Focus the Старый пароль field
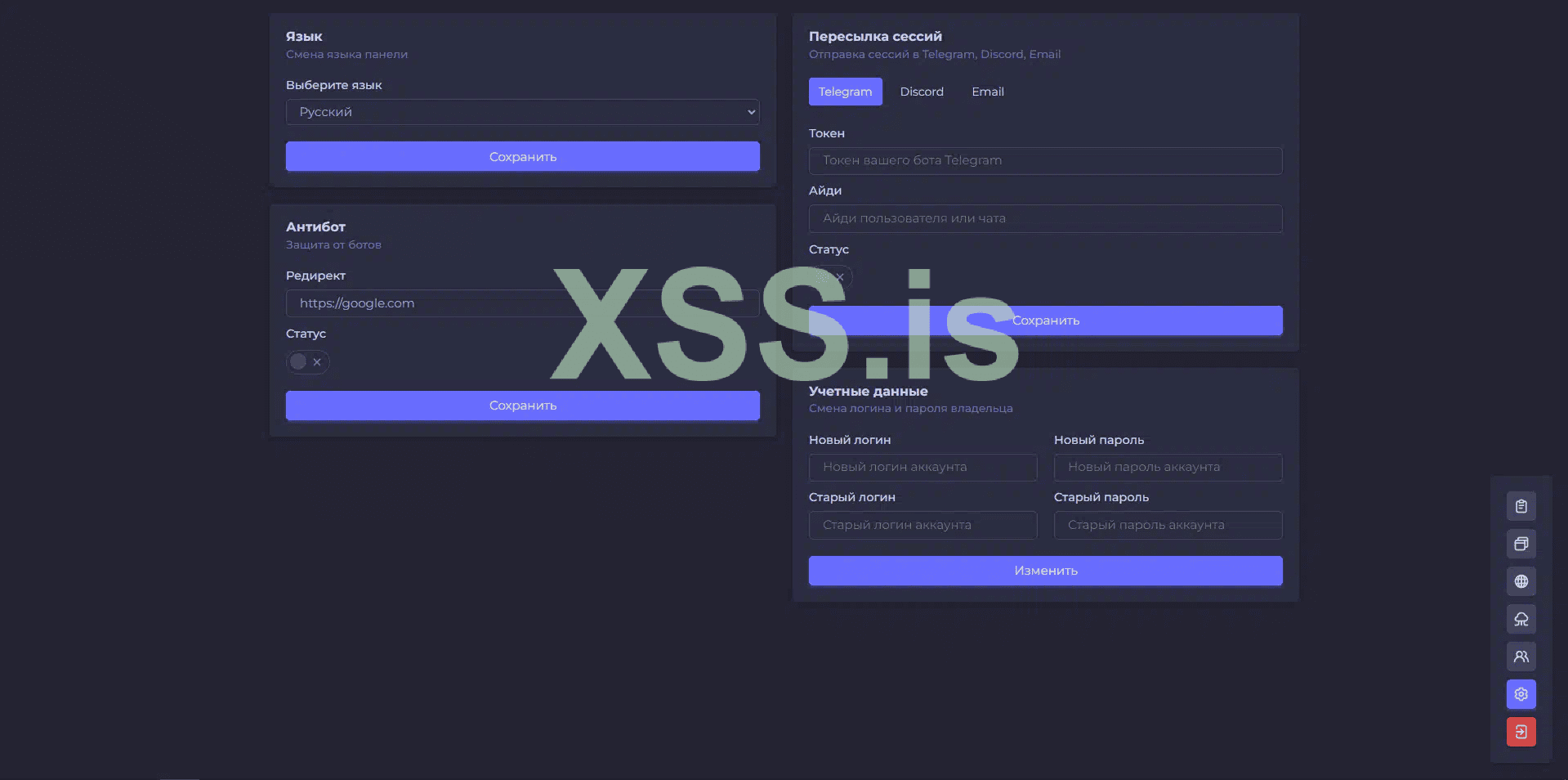The image size is (1568, 780). pyautogui.click(x=1168, y=525)
